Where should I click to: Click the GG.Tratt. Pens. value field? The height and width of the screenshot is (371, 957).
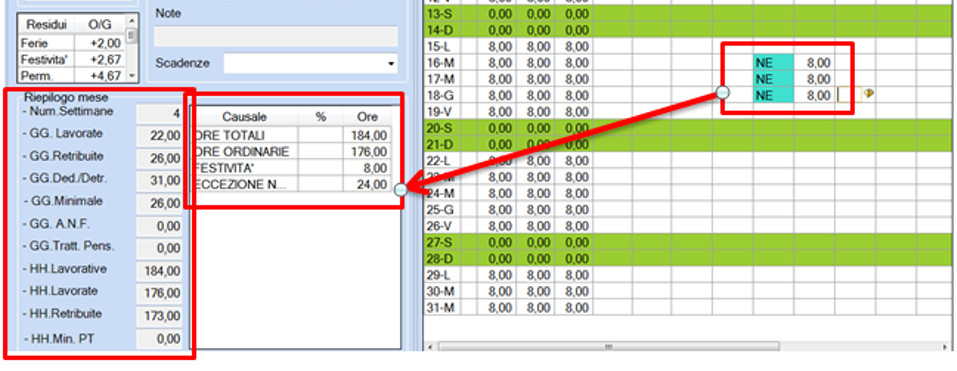[159, 248]
